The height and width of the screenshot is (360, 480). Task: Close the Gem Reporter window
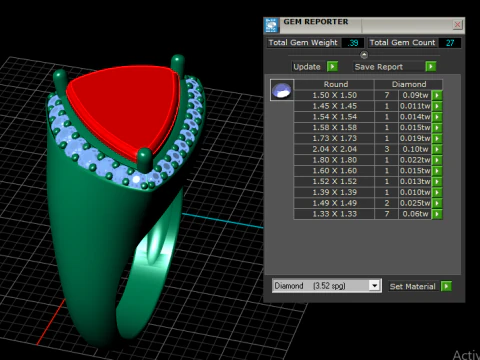(x=457, y=25)
